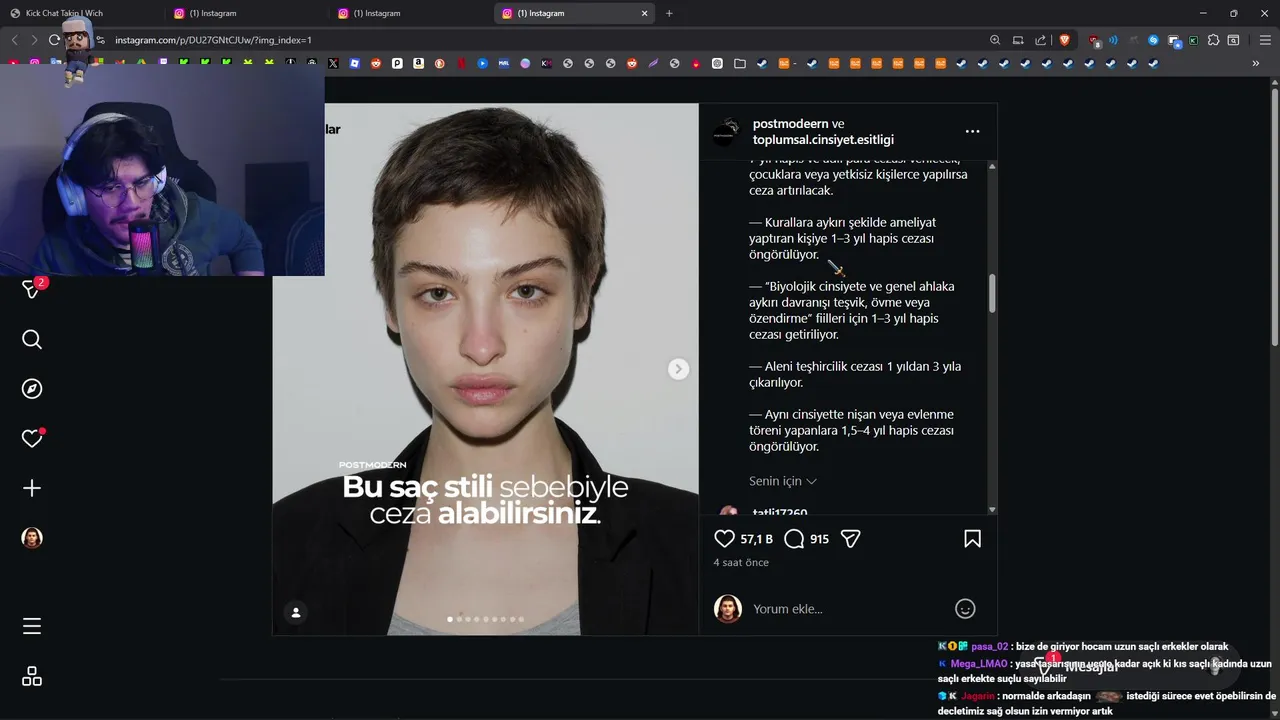Click caption line "Aleni teşhircilik cezası"

point(855,374)
